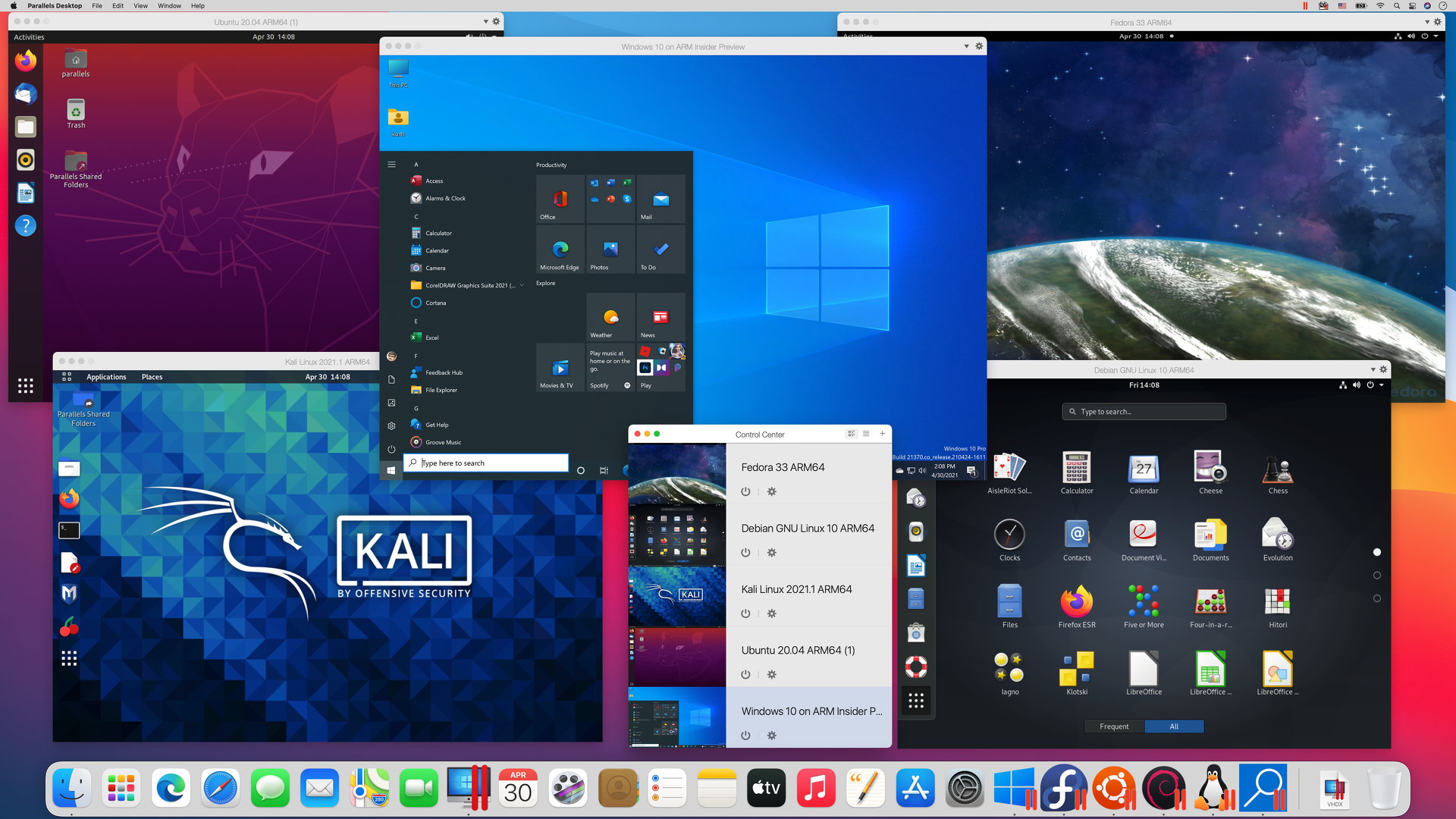This screenshot has width=1456, height=819.
Task: Show Applications grid in Ubuntu dock
Action: [x=26, y=385]
